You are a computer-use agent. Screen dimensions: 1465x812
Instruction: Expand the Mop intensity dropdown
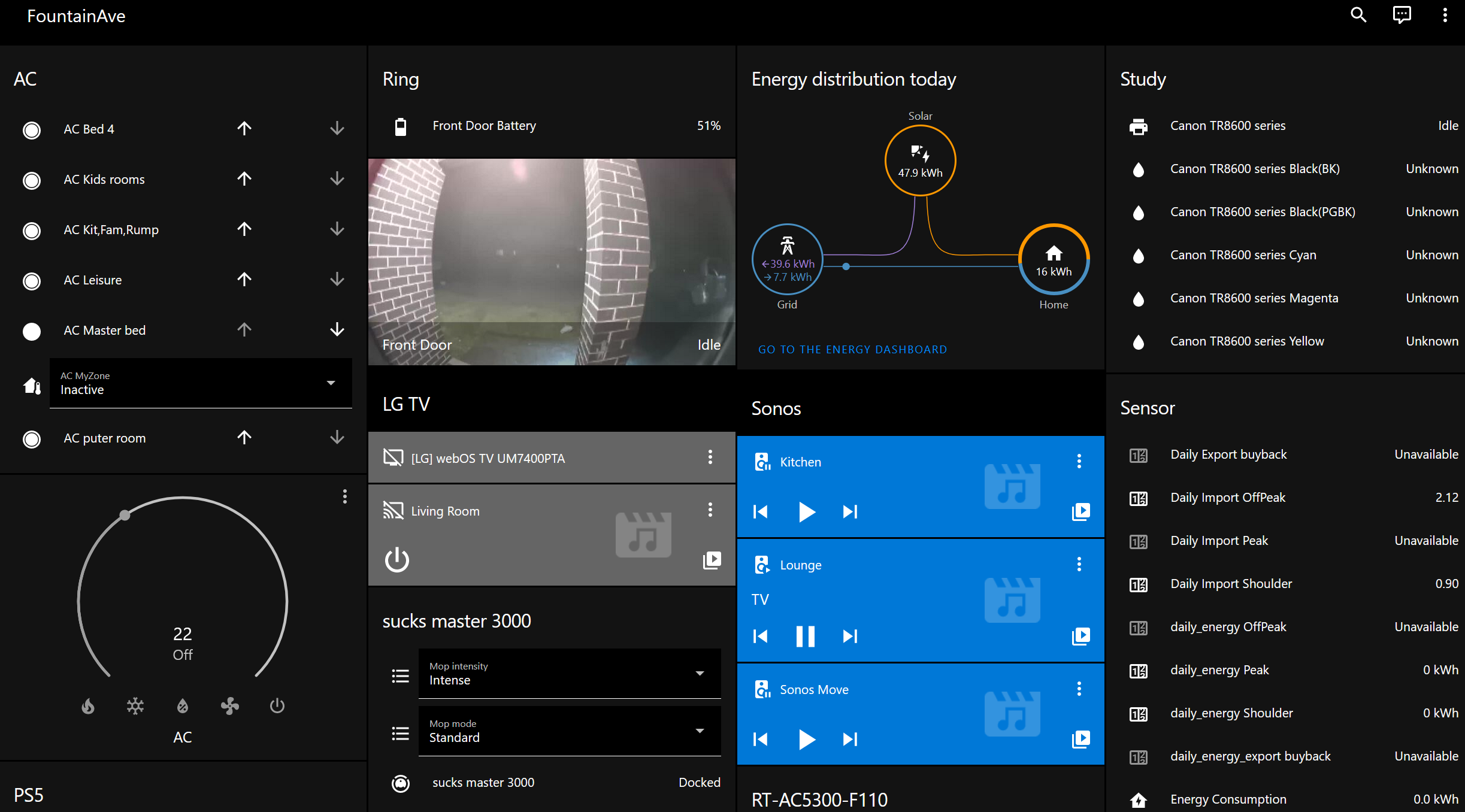570,673
